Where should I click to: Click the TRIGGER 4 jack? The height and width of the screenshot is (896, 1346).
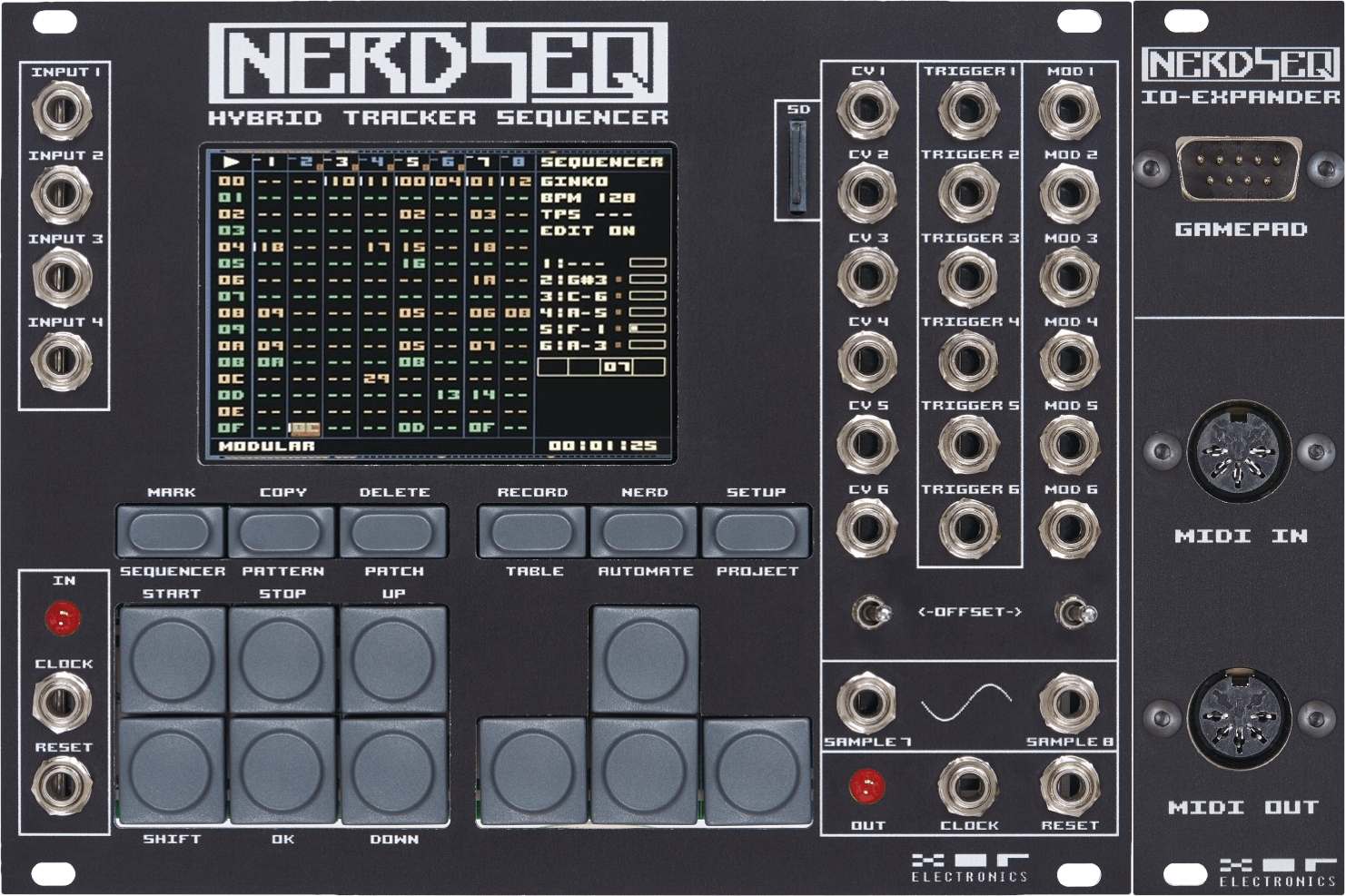coord(968,359)
